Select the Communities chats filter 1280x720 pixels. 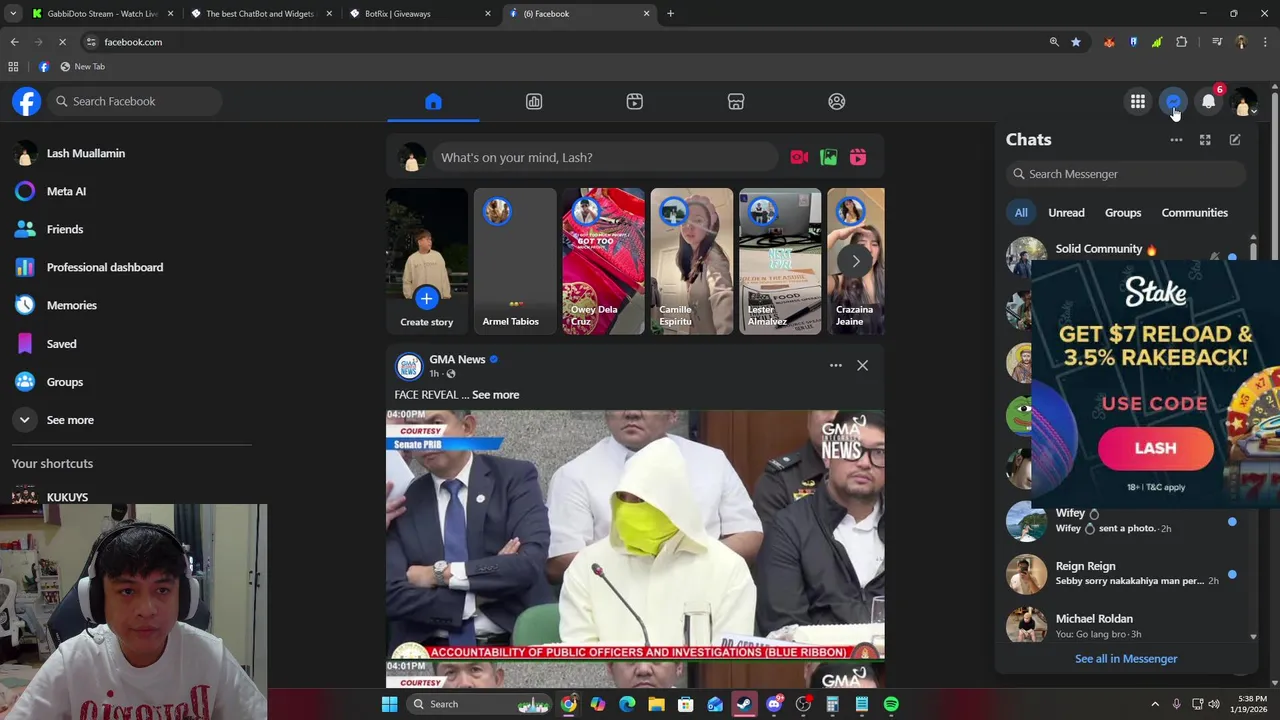[x=1195, y=212]
